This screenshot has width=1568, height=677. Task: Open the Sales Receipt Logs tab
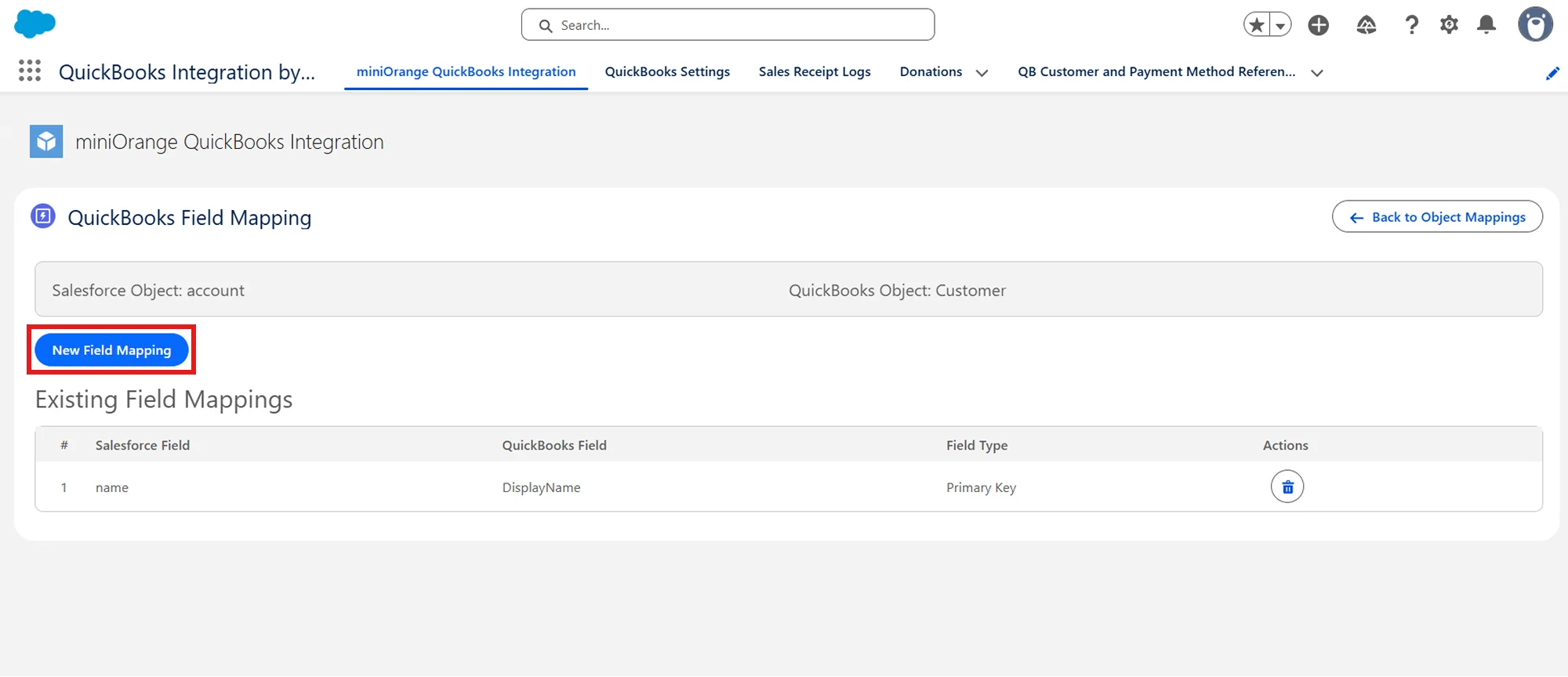tap(815, 71)
